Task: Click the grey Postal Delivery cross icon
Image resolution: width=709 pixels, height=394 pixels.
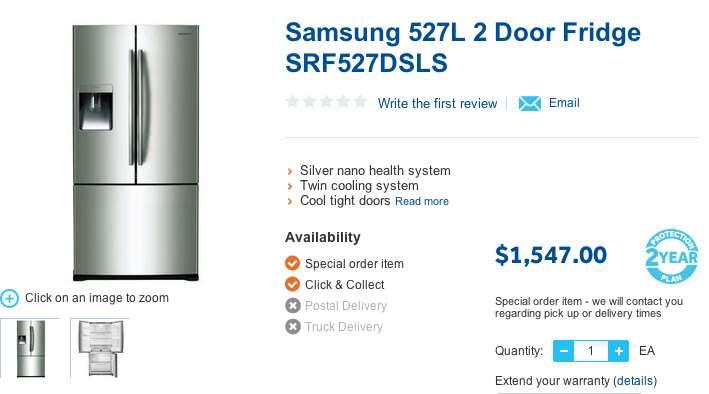Action: click(293, 305)
